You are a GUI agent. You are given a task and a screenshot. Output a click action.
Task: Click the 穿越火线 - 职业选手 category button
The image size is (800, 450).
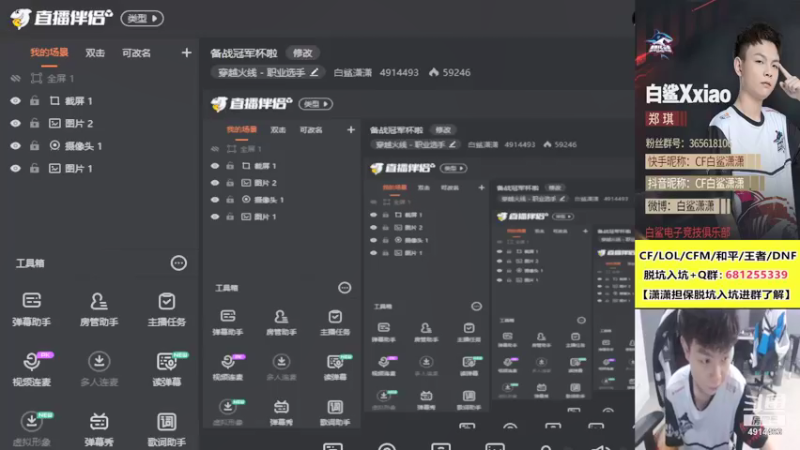click(268, 72)
